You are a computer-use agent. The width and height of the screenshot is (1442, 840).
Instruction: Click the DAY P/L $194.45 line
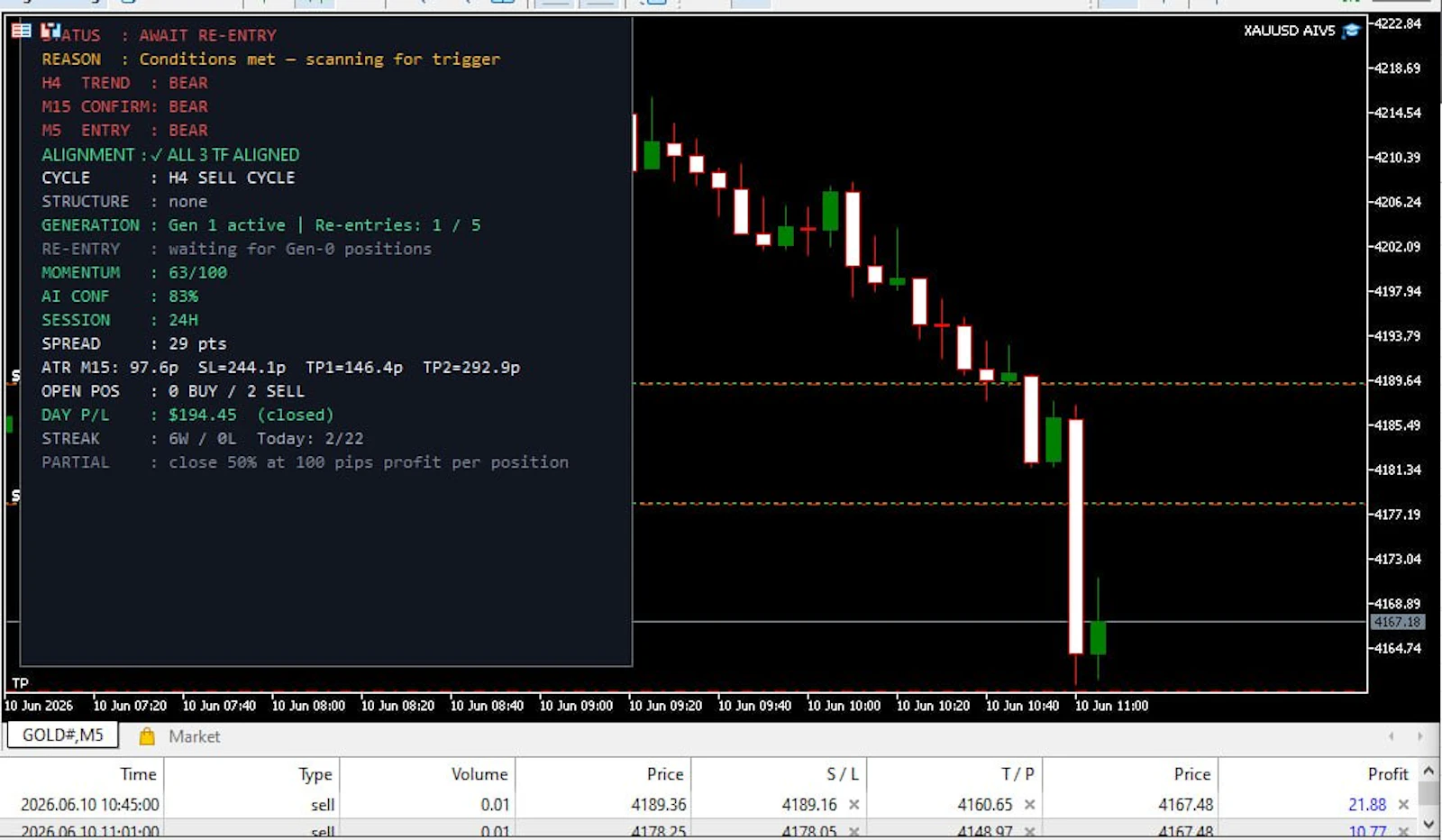pos(187,415)
